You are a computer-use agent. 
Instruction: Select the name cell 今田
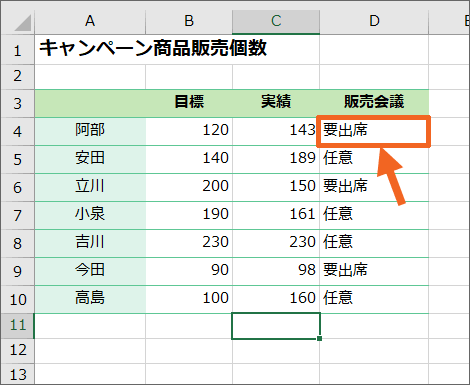click(x=90, y=271)
